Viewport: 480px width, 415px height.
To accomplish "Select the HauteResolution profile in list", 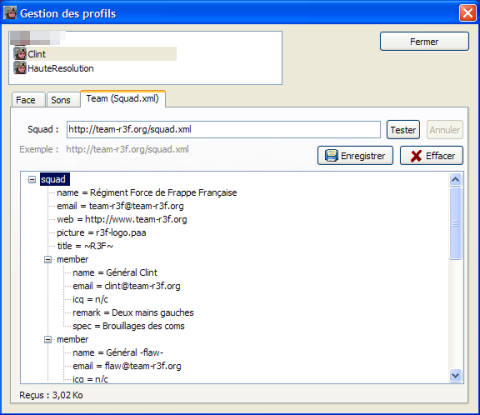I will pyautogui.click(x=60, y=68).
